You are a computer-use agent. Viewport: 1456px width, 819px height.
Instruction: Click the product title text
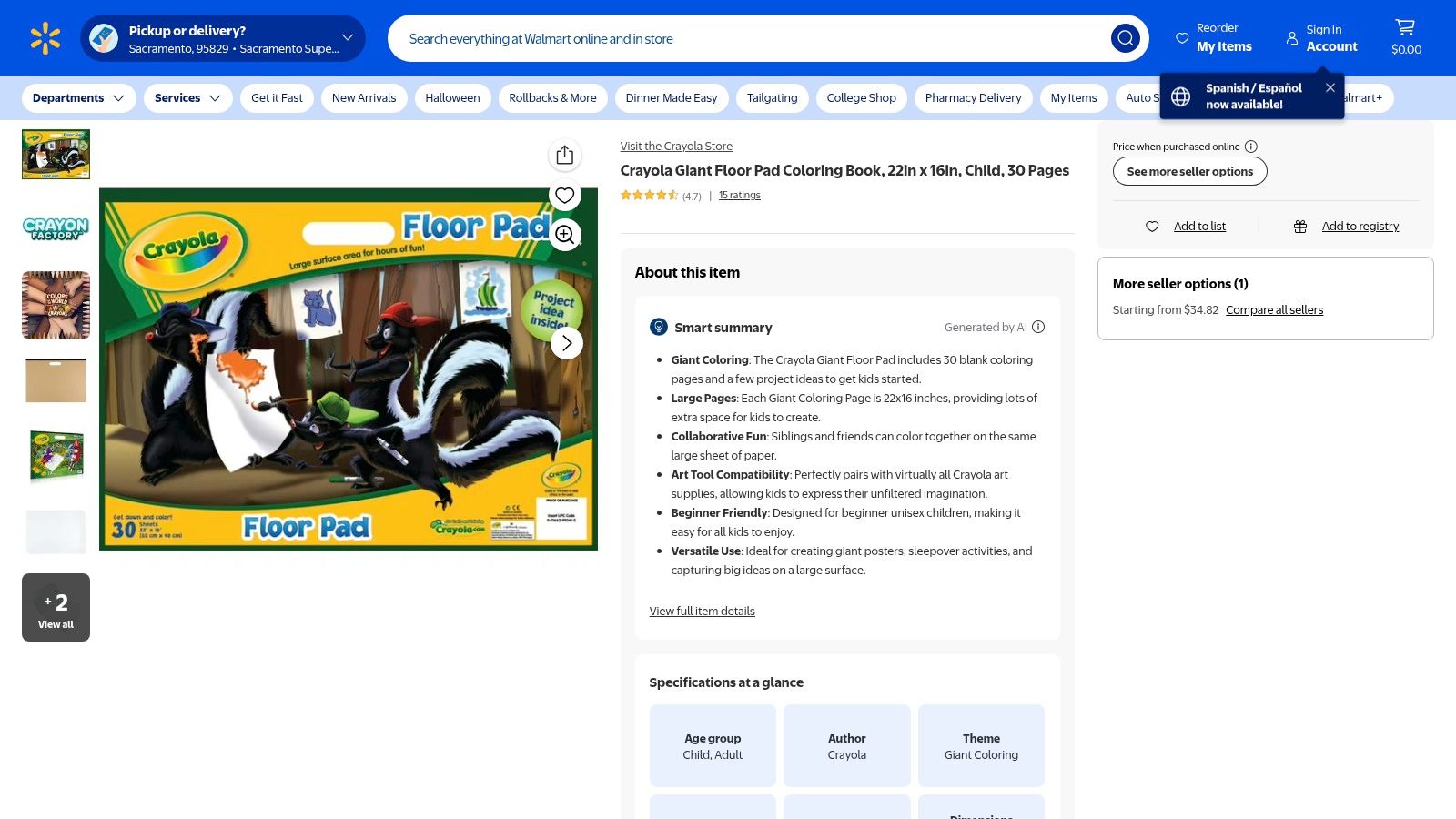[844, 170]
